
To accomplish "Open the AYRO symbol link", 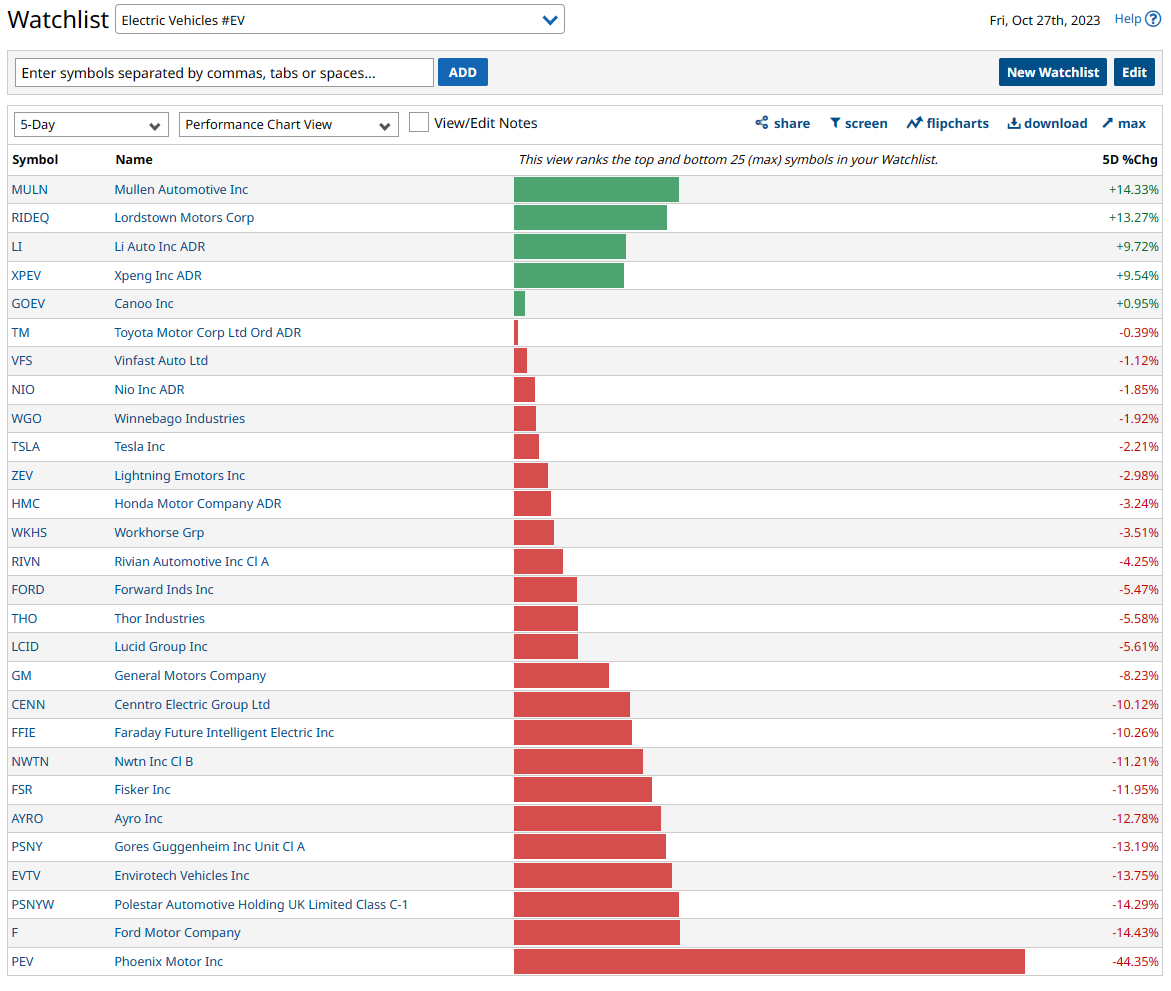I will 27,818.
